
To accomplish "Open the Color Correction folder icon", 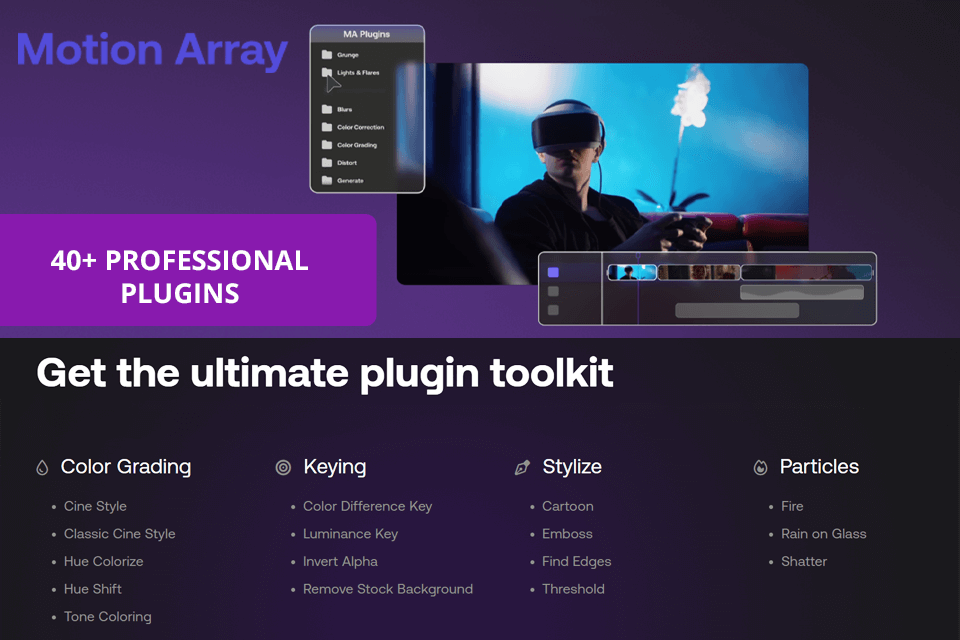I will (327, 127).
